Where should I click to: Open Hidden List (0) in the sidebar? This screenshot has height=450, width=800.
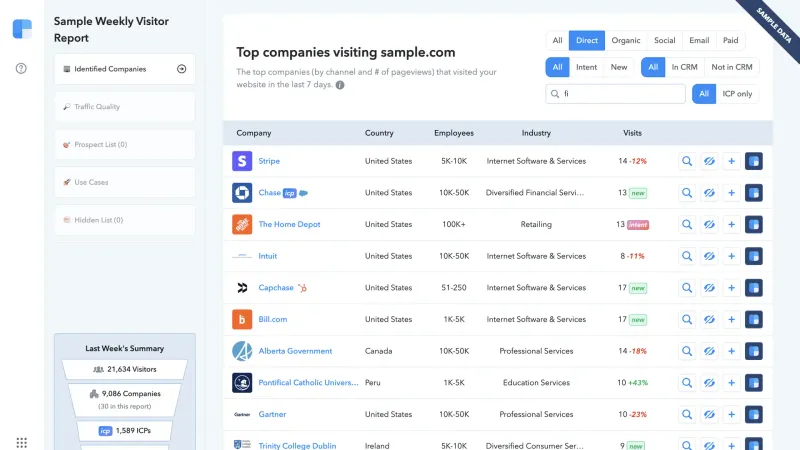pyautogui.click(x=124, y=220)
